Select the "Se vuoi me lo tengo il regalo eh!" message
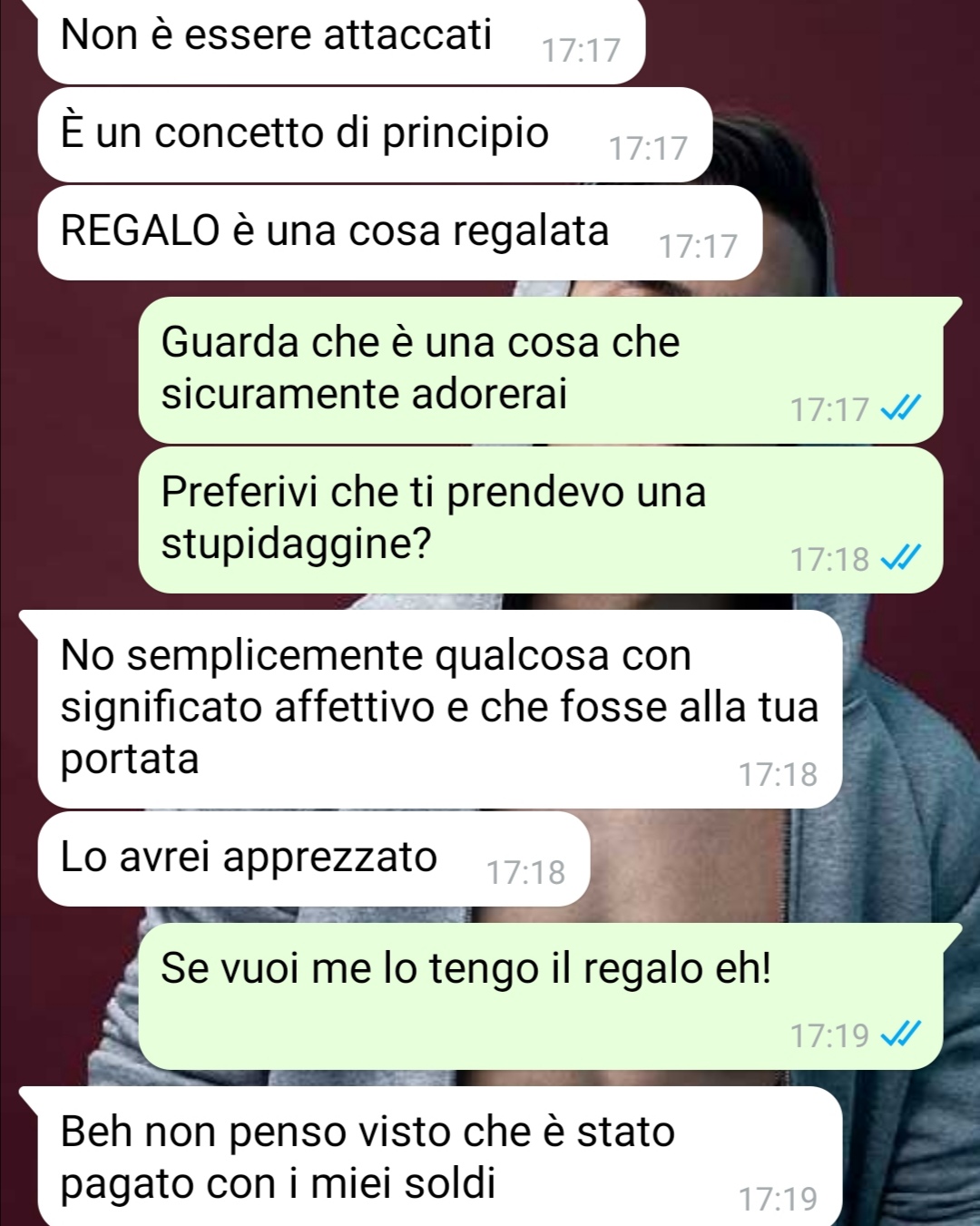 [x=549, y=996]
